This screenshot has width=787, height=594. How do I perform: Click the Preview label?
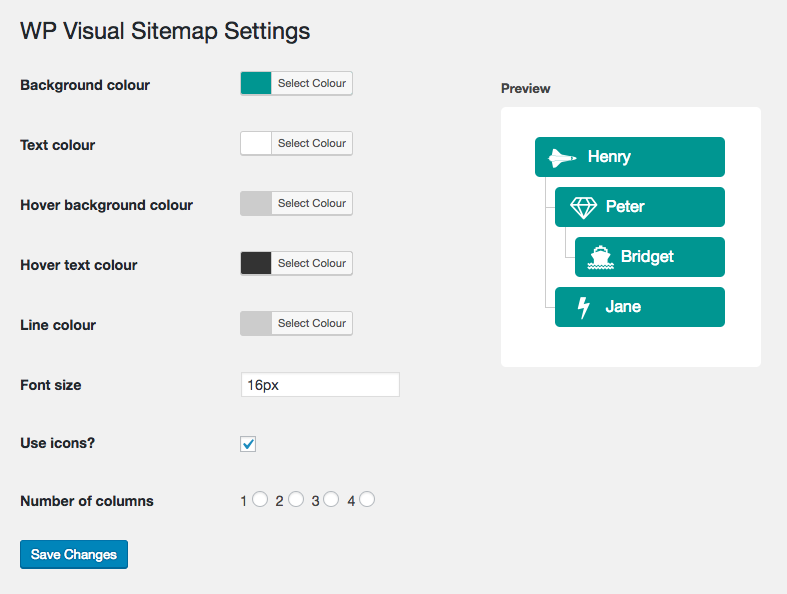pos(526,89)
